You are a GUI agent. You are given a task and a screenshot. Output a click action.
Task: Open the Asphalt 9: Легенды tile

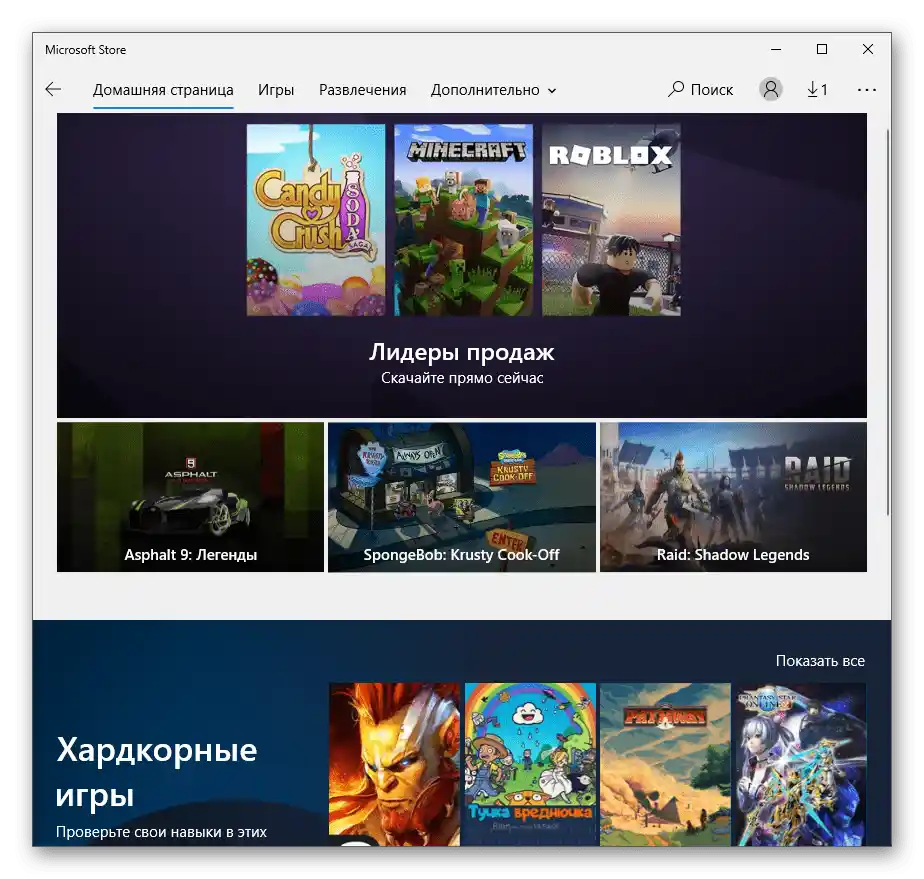(x=190, y=497)
